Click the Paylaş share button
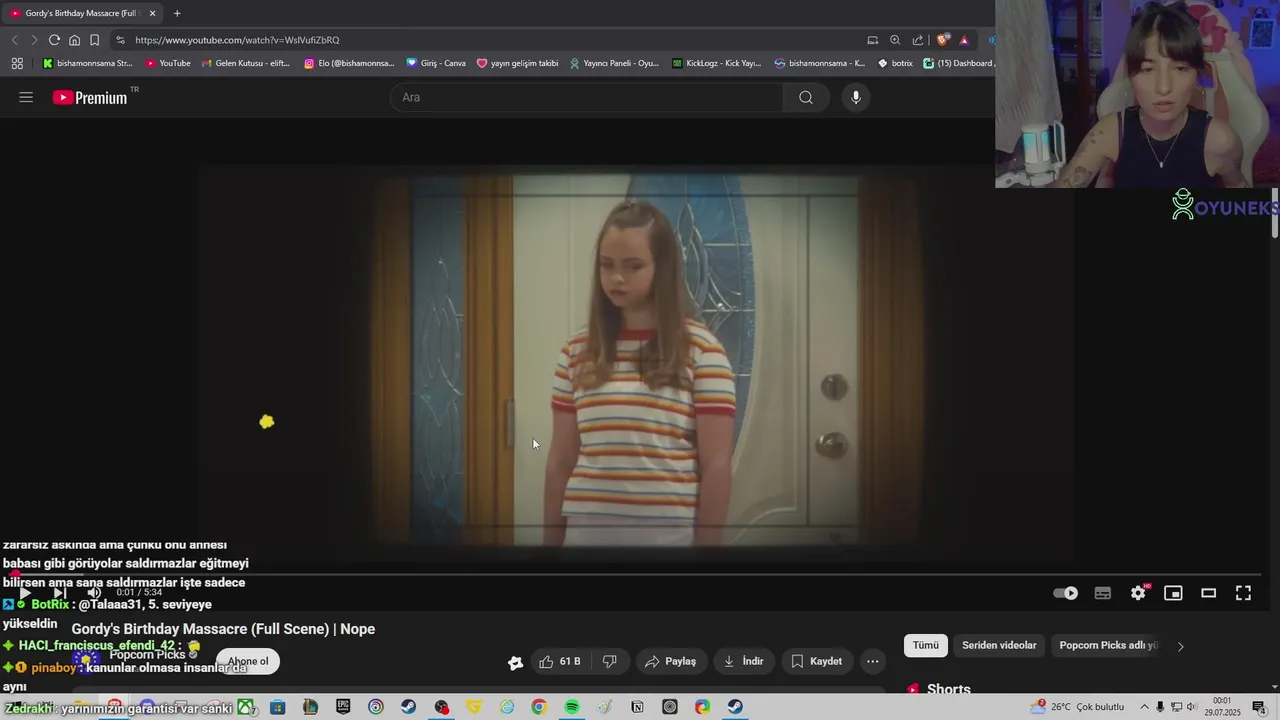Screen dimensions: 1280x720 (671, 661)
